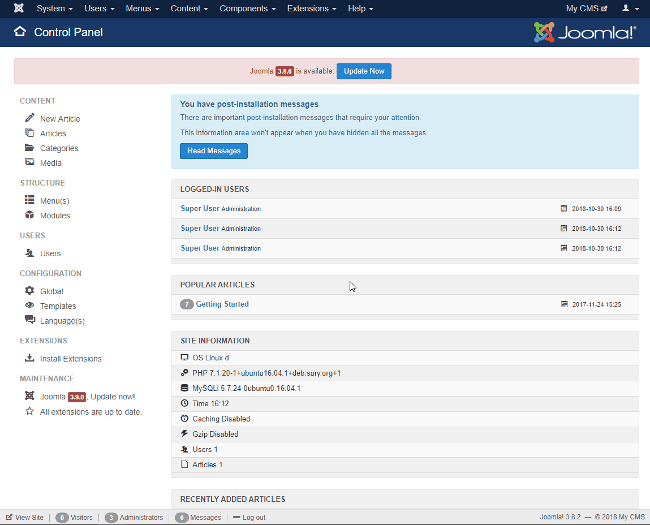Click the star icon beside extensions status
This screenshot has width=650, height=525.
[29, 411]
